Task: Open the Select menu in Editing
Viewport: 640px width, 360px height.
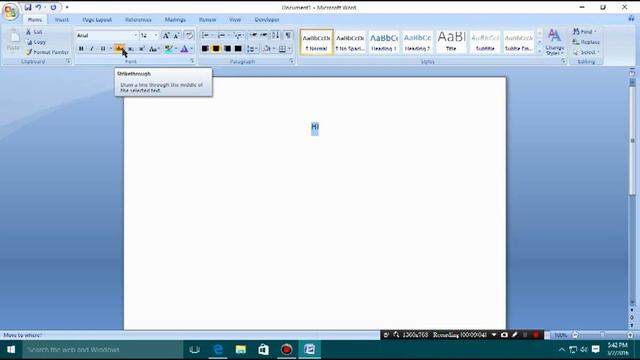Action: pos(586,52)
